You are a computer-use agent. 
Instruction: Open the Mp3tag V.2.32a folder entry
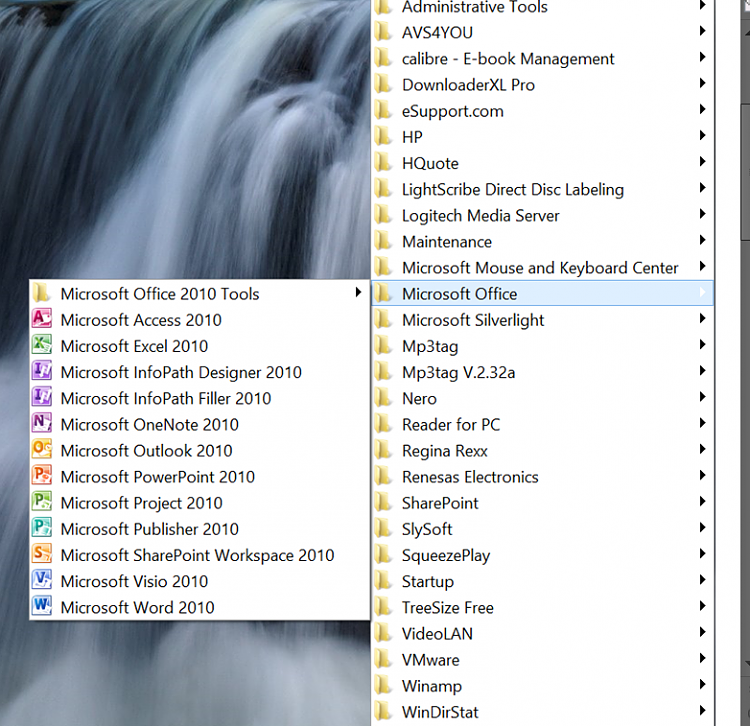coord(542,372)
